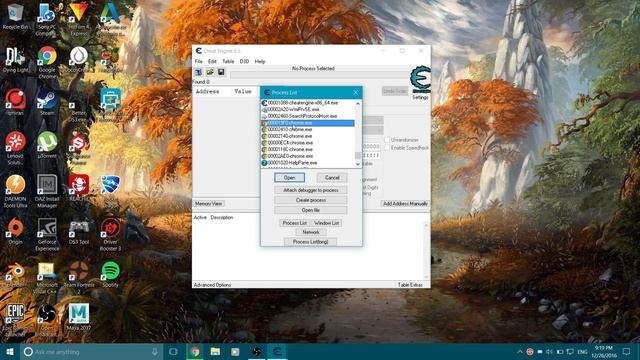
Task: Select the SearchProtocolHost.exe process
Action: 308,116
